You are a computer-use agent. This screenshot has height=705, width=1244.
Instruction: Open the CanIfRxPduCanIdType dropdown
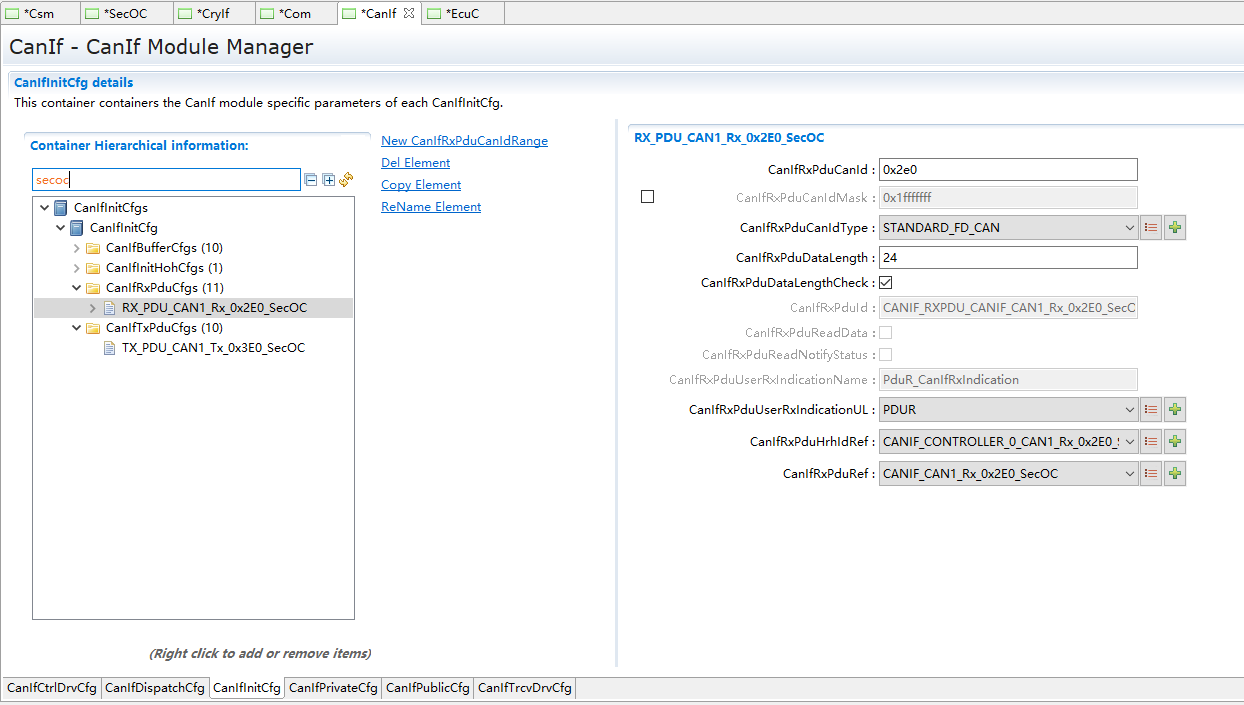click(x=1129, y=228)
